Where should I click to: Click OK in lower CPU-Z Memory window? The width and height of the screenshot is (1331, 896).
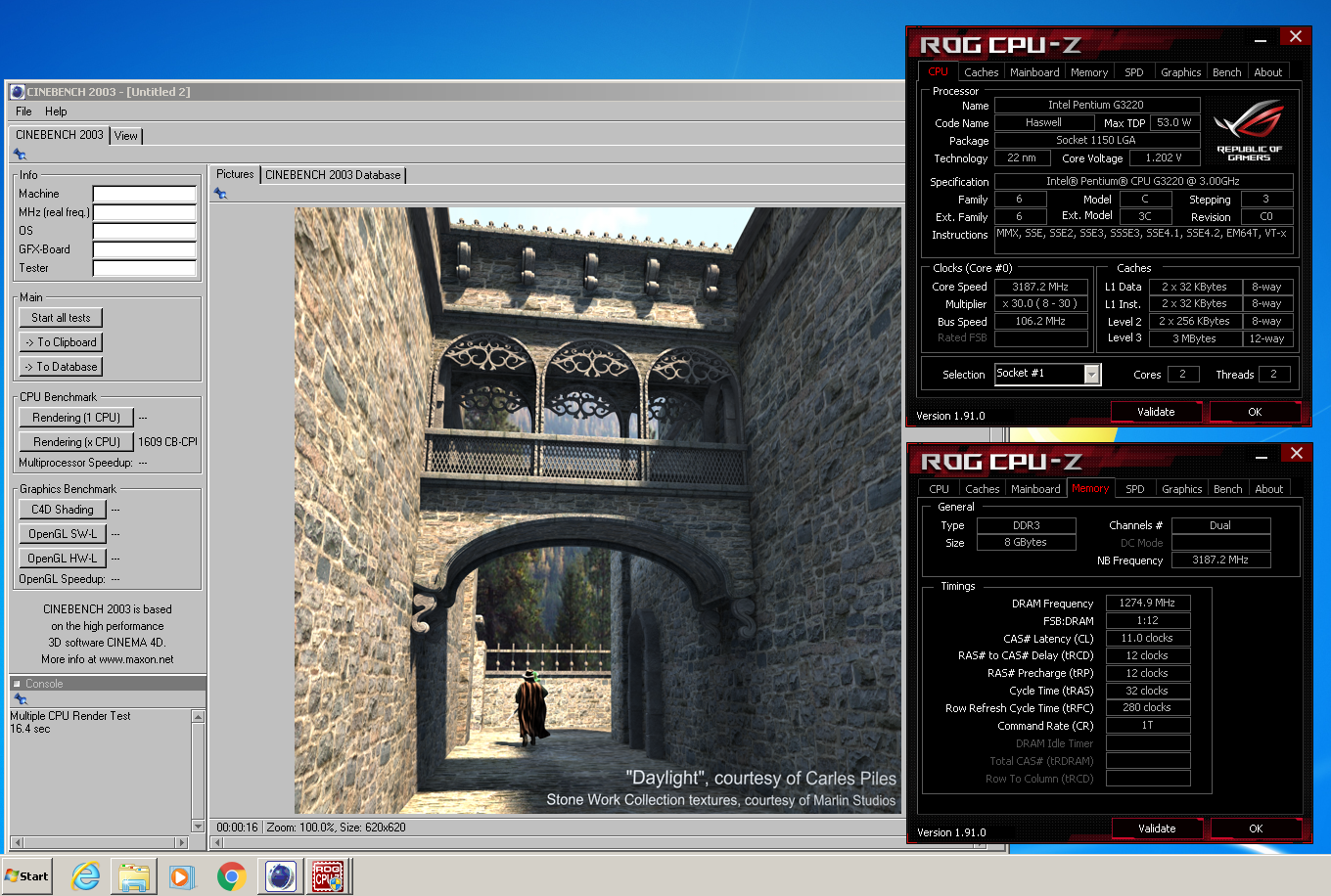(1256, 829)
